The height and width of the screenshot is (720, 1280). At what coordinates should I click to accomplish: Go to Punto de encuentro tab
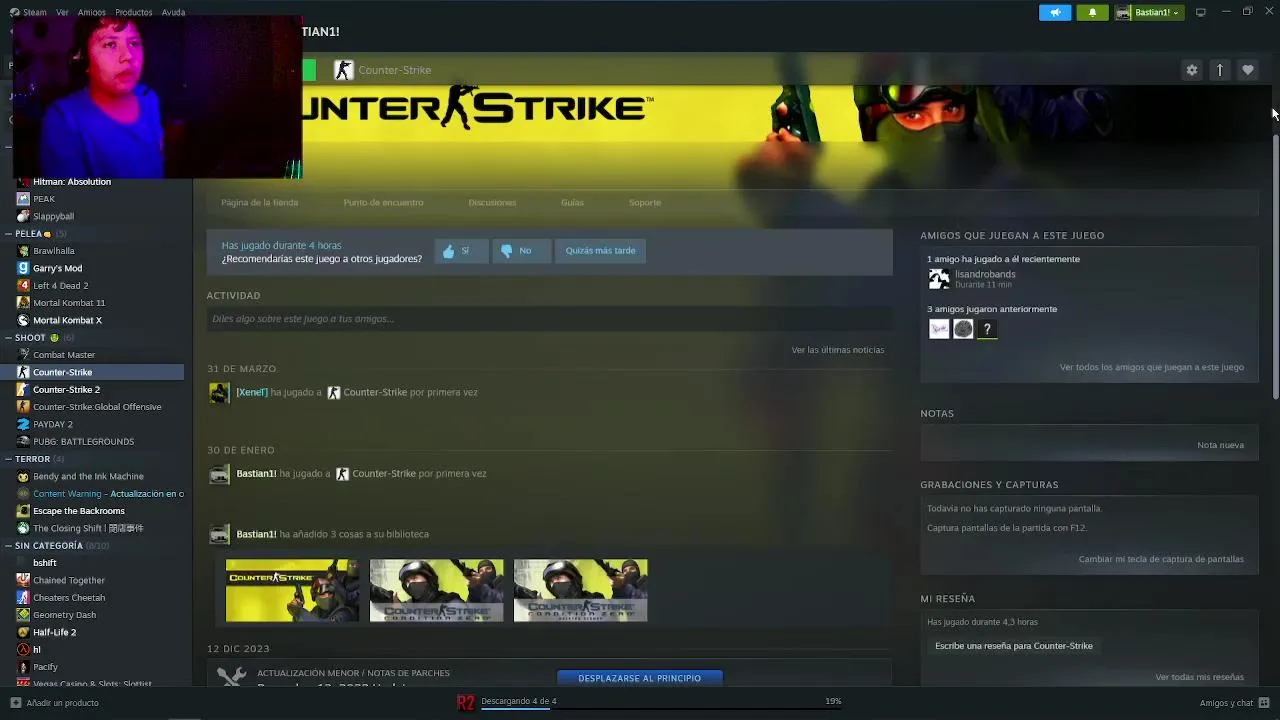click(x=383, y=203)
